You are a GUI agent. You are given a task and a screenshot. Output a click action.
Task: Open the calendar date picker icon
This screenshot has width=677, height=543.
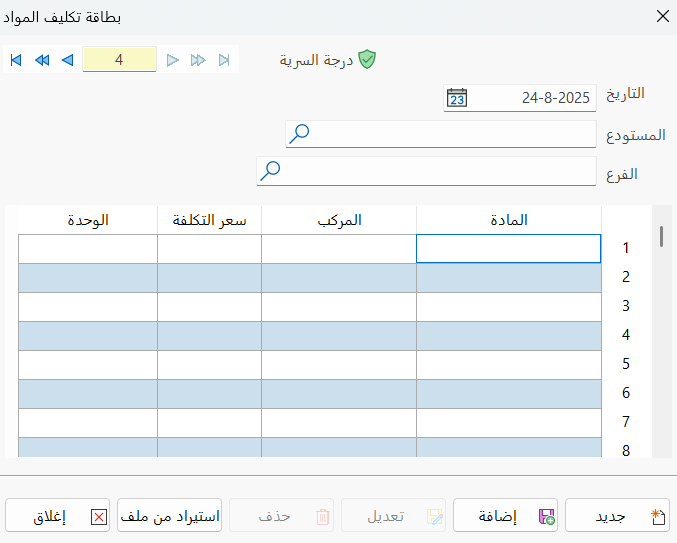tap(457, 98)
